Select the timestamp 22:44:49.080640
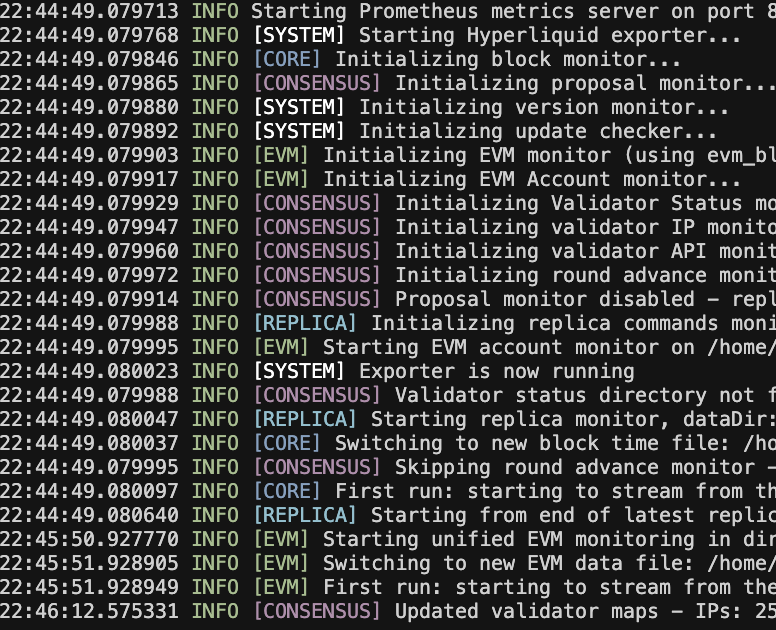Viewport: 776px width, 630px height. pyautogui.click(x=89, y=516)
